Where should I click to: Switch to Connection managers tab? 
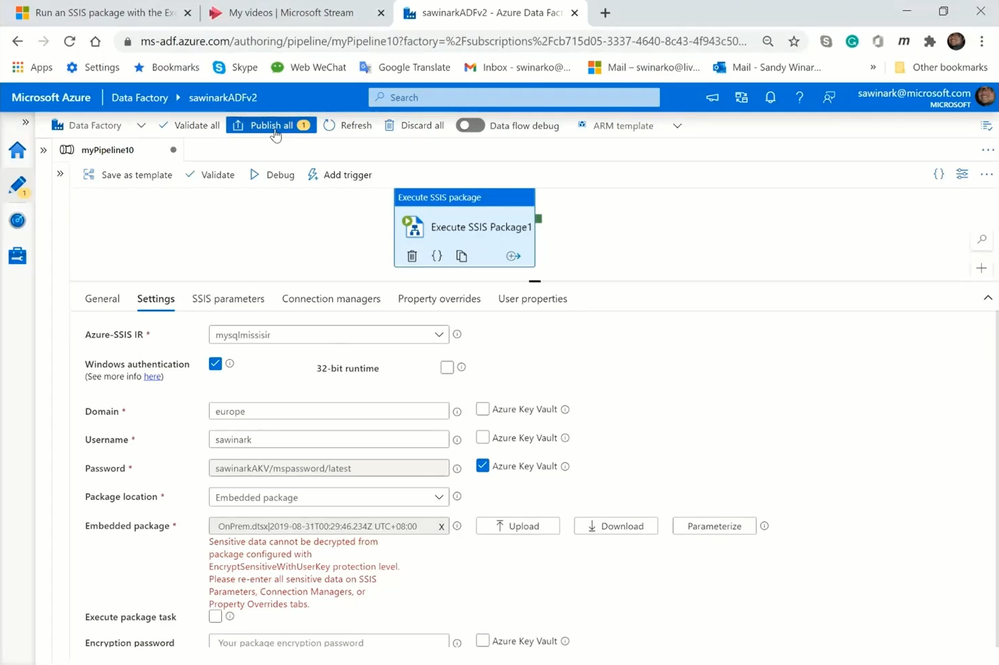point(331,299)
